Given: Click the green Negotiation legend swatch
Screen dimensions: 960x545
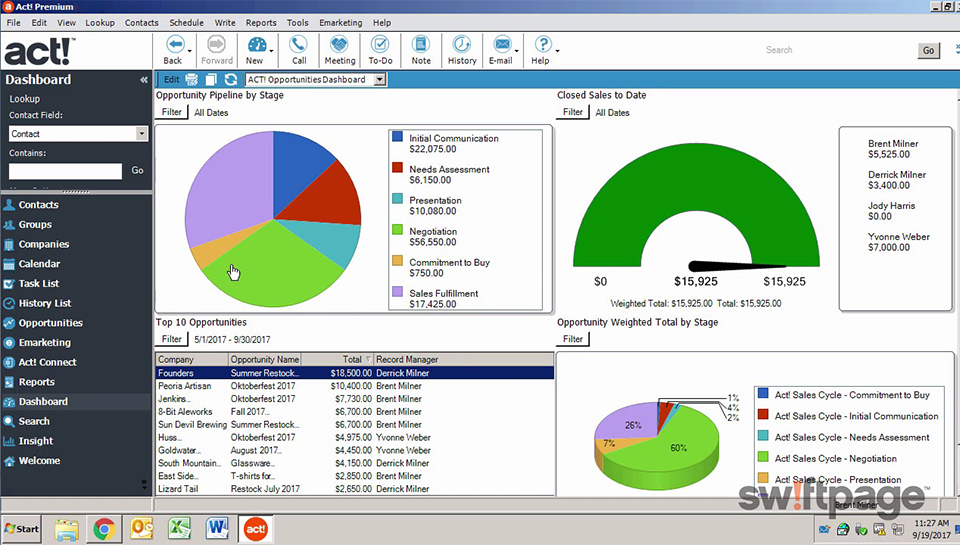Looking at the screenshot, I should tap(397, 230).
